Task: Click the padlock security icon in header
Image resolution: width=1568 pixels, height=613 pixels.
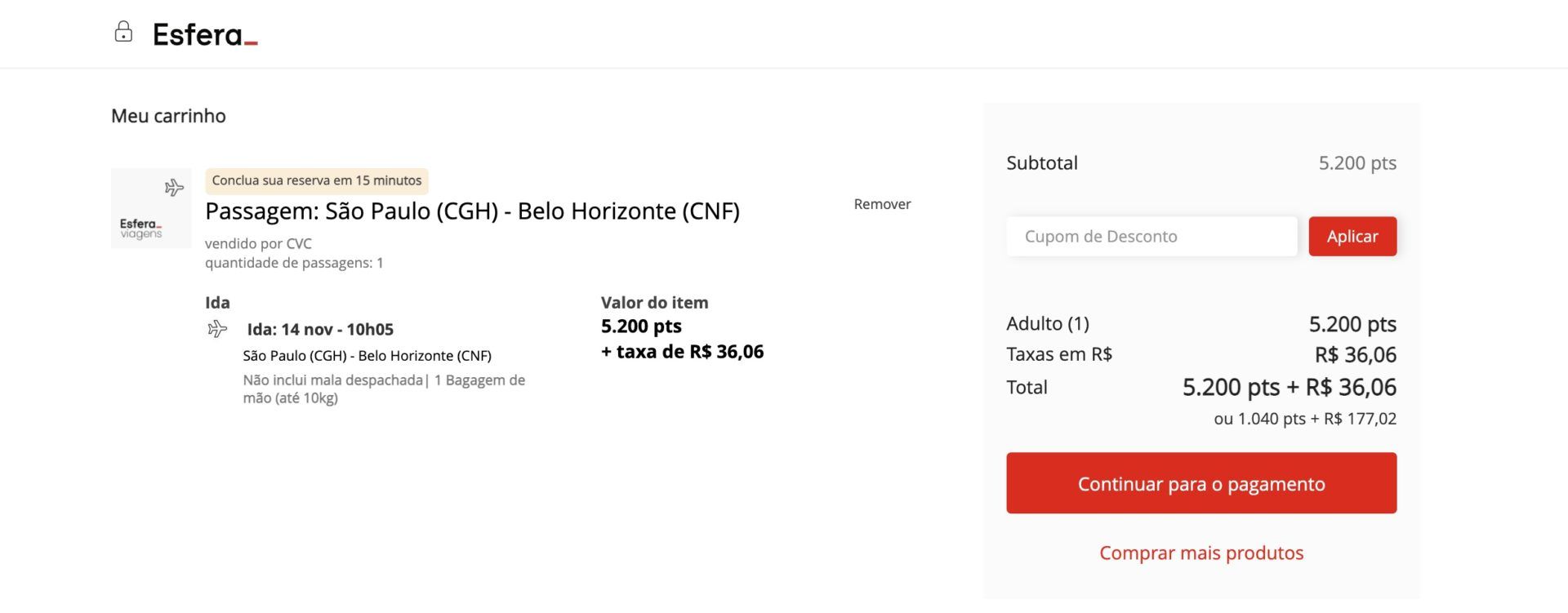Action: pyautogui.click(x=123, y=33)
